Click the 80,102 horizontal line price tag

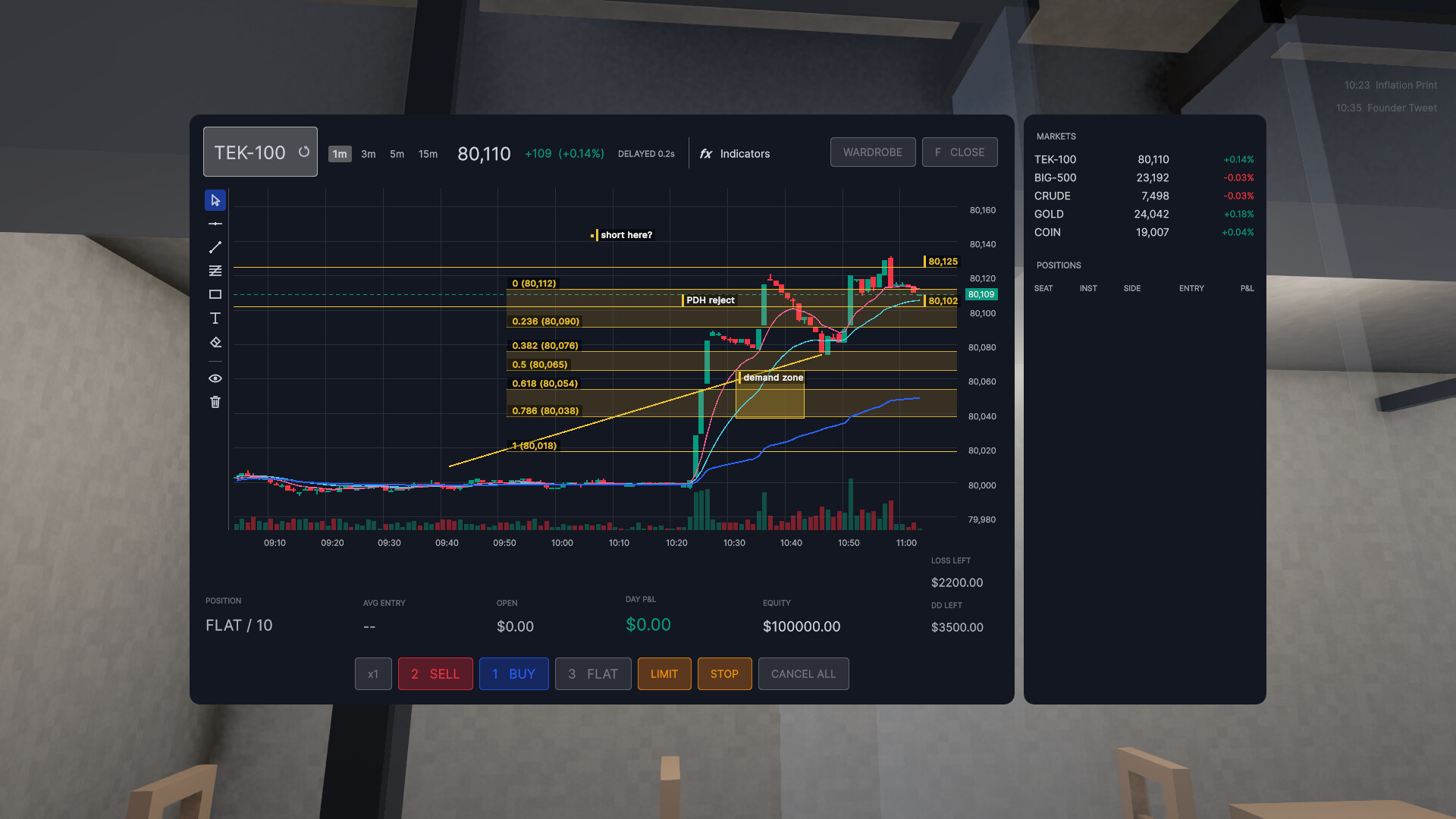click(942, 301)
